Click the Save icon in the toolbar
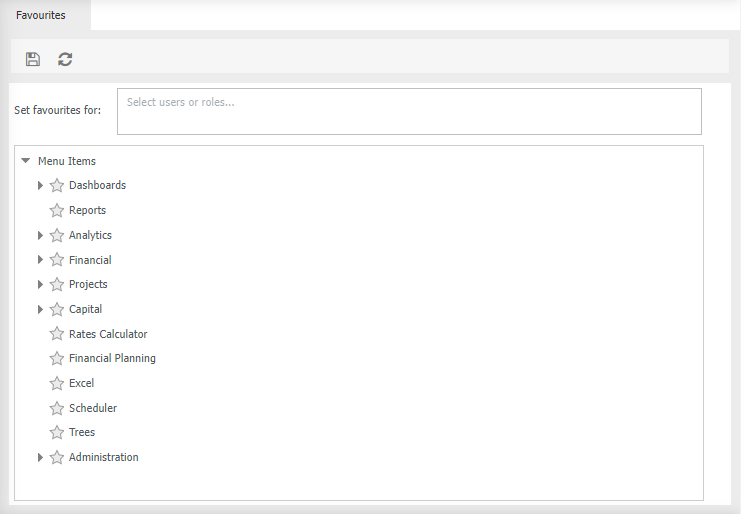This screenshot has height=514, width=741. [33, 59]
